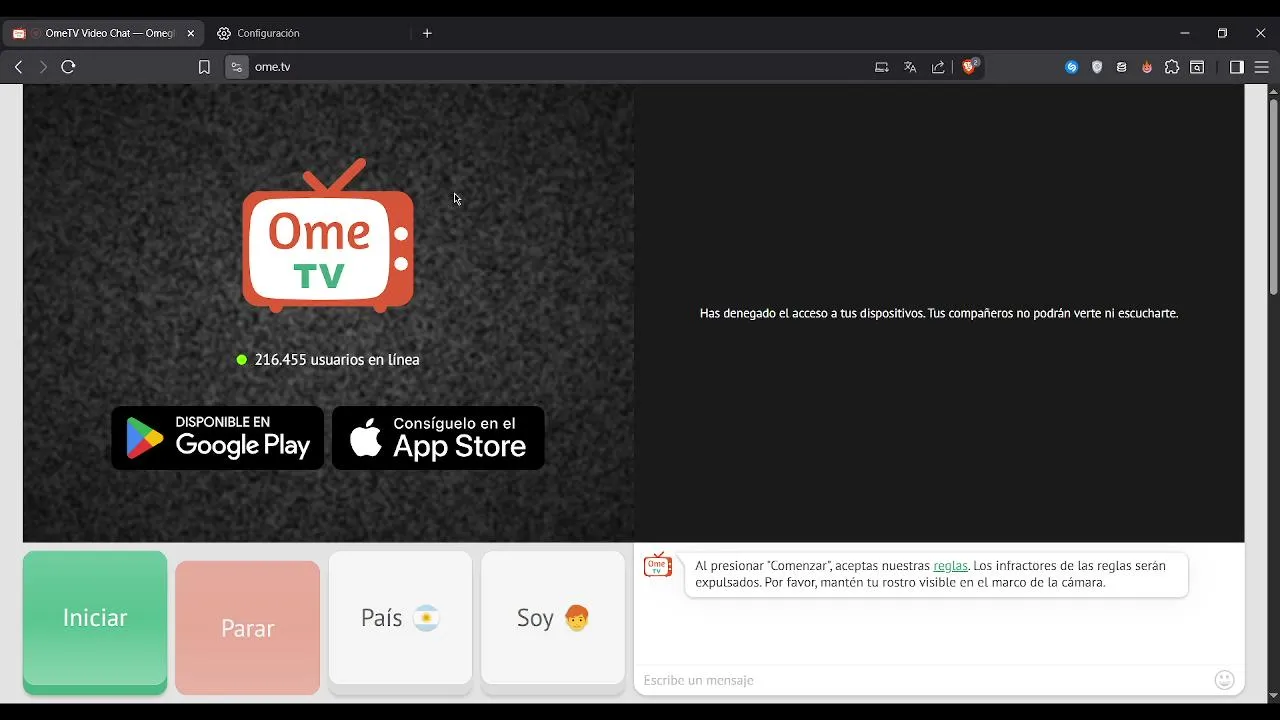Click the share page icon

(x=938, y=67)
